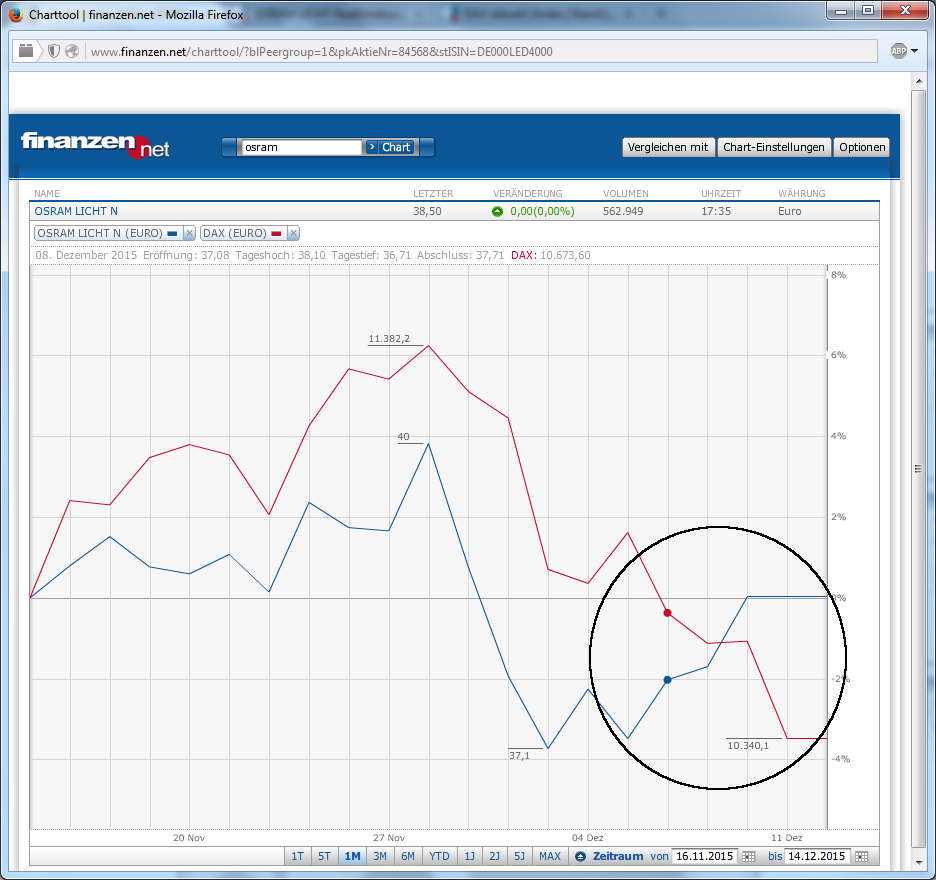Click the LETZTER value 38,50
The height and width of the screenshot is (880, 936).
(427, 211)
